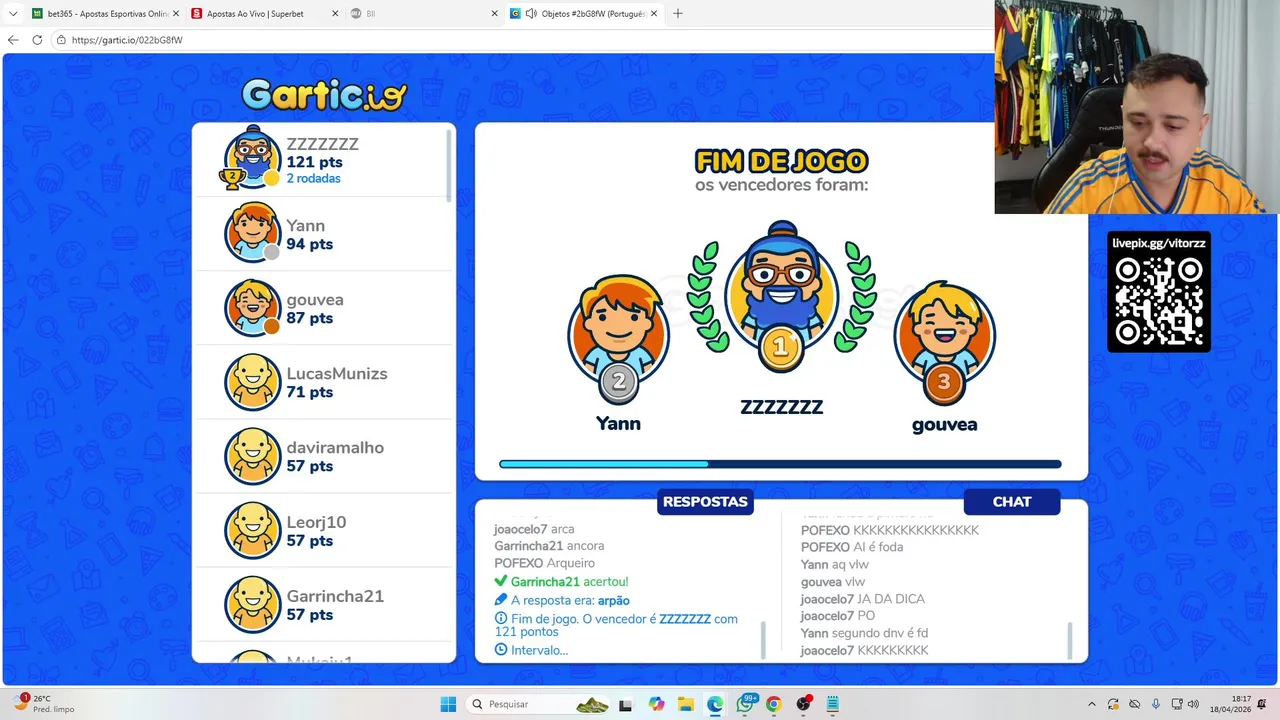
Task: Click the Pesquisar taskbar search box
Action: (538, 704)
